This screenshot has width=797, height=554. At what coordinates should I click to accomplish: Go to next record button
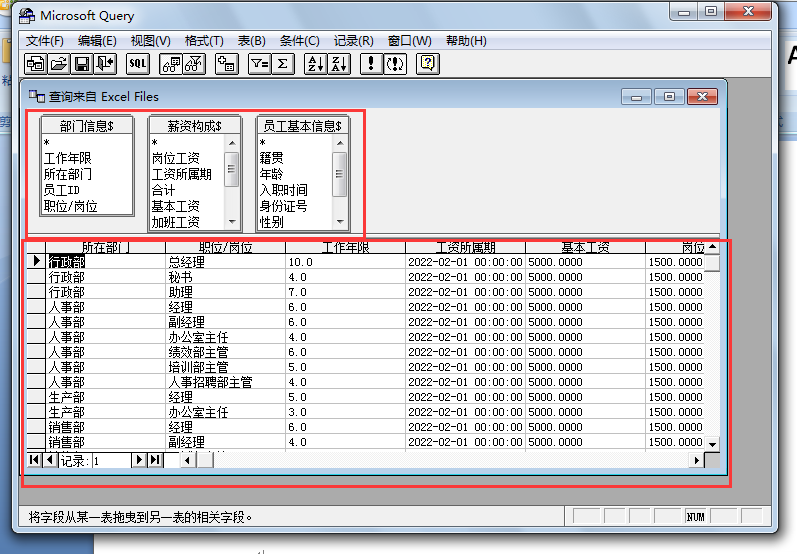139,460
